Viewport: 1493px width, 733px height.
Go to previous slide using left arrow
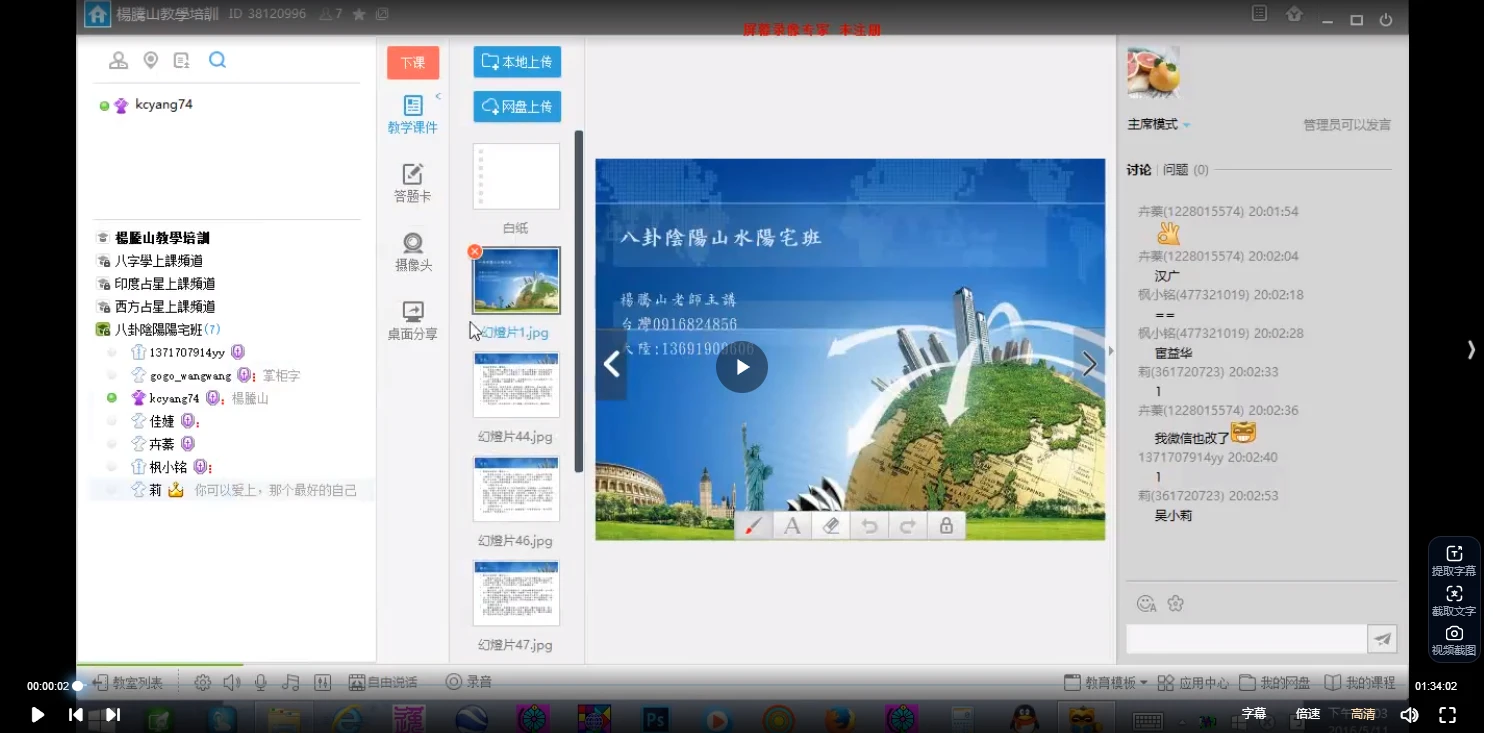click(611, 365)
